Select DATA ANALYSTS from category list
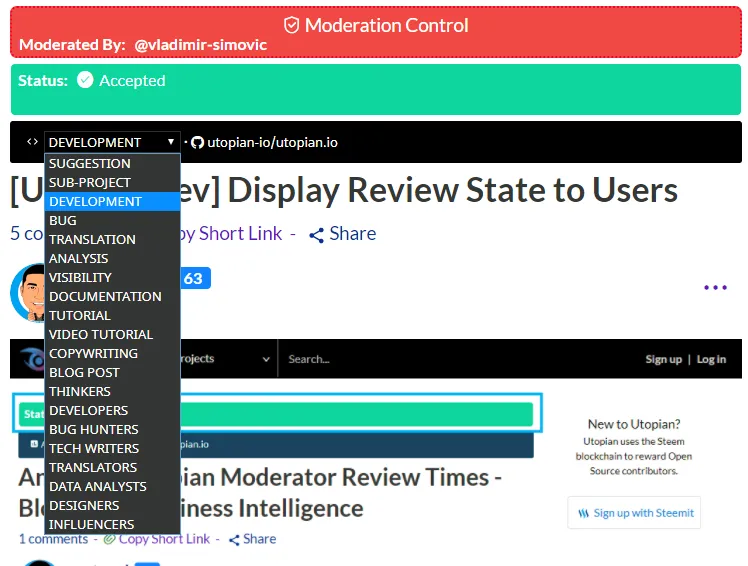748x566 pixels. [x=112, y=486]
